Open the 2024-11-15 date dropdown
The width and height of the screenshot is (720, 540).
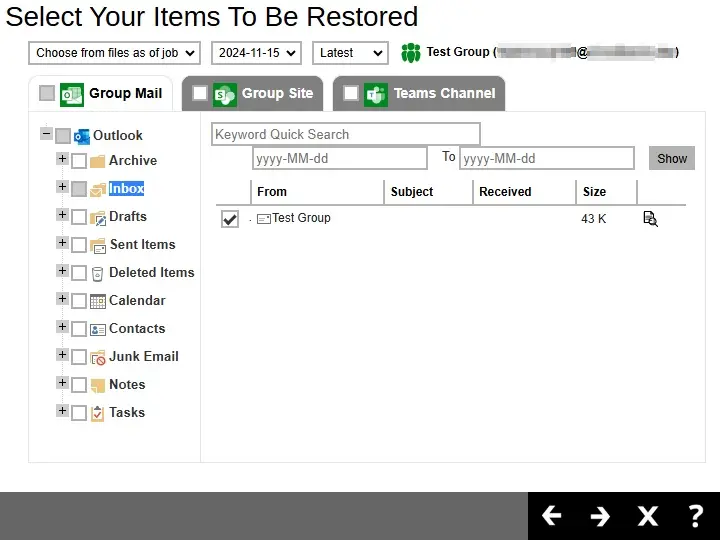[x=256, y=53]
